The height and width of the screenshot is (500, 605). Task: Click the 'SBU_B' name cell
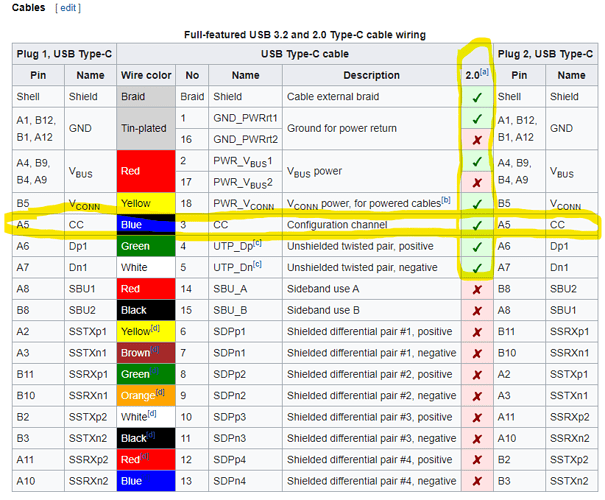tap(245, 310)
